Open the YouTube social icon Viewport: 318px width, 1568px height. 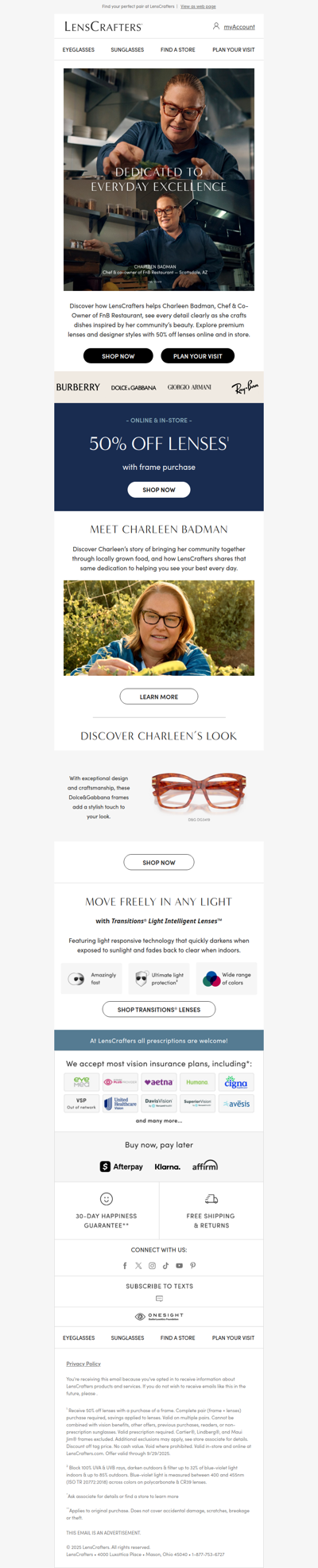tap(179, 1265)
